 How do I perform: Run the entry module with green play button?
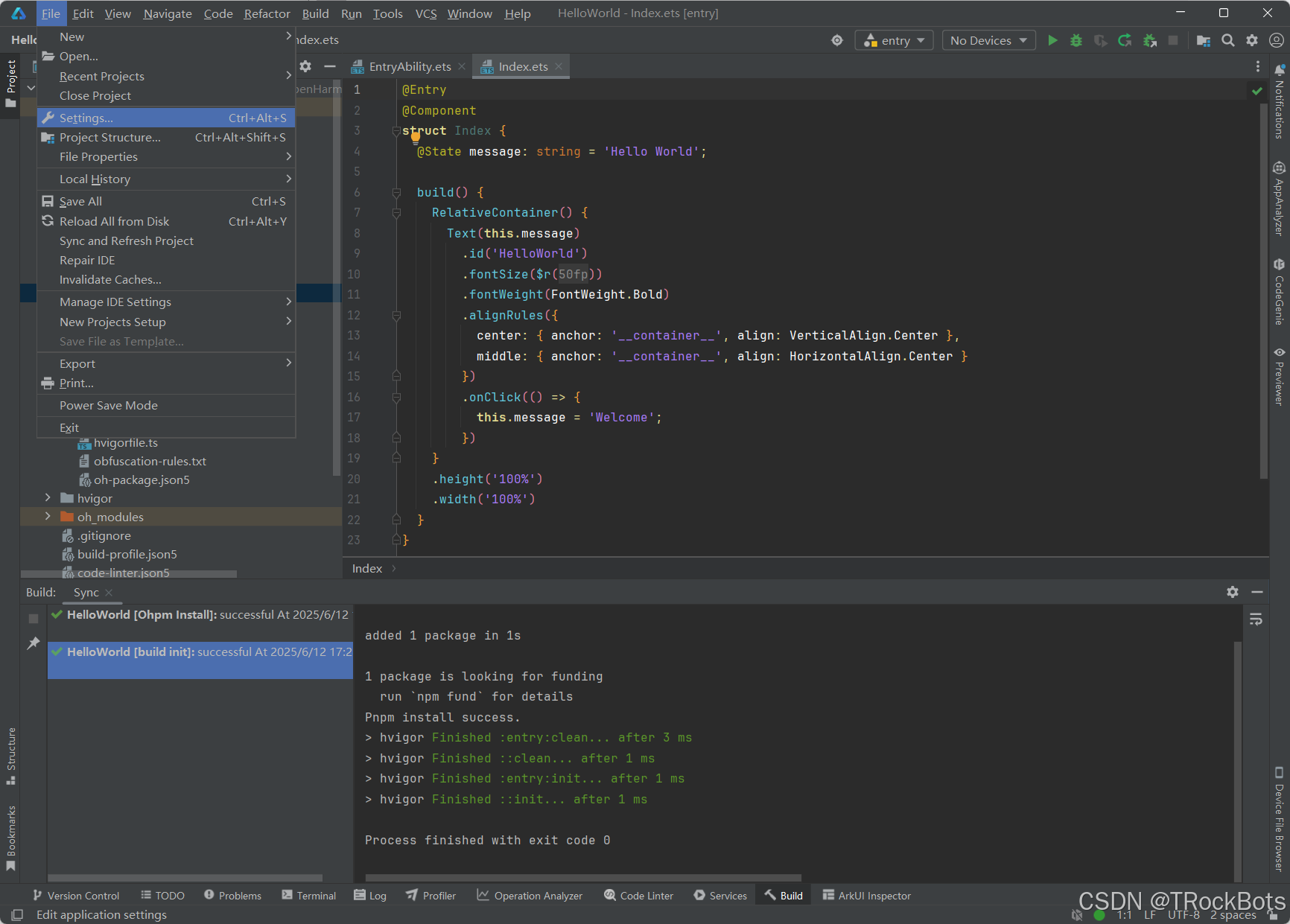click(1052, 40)
